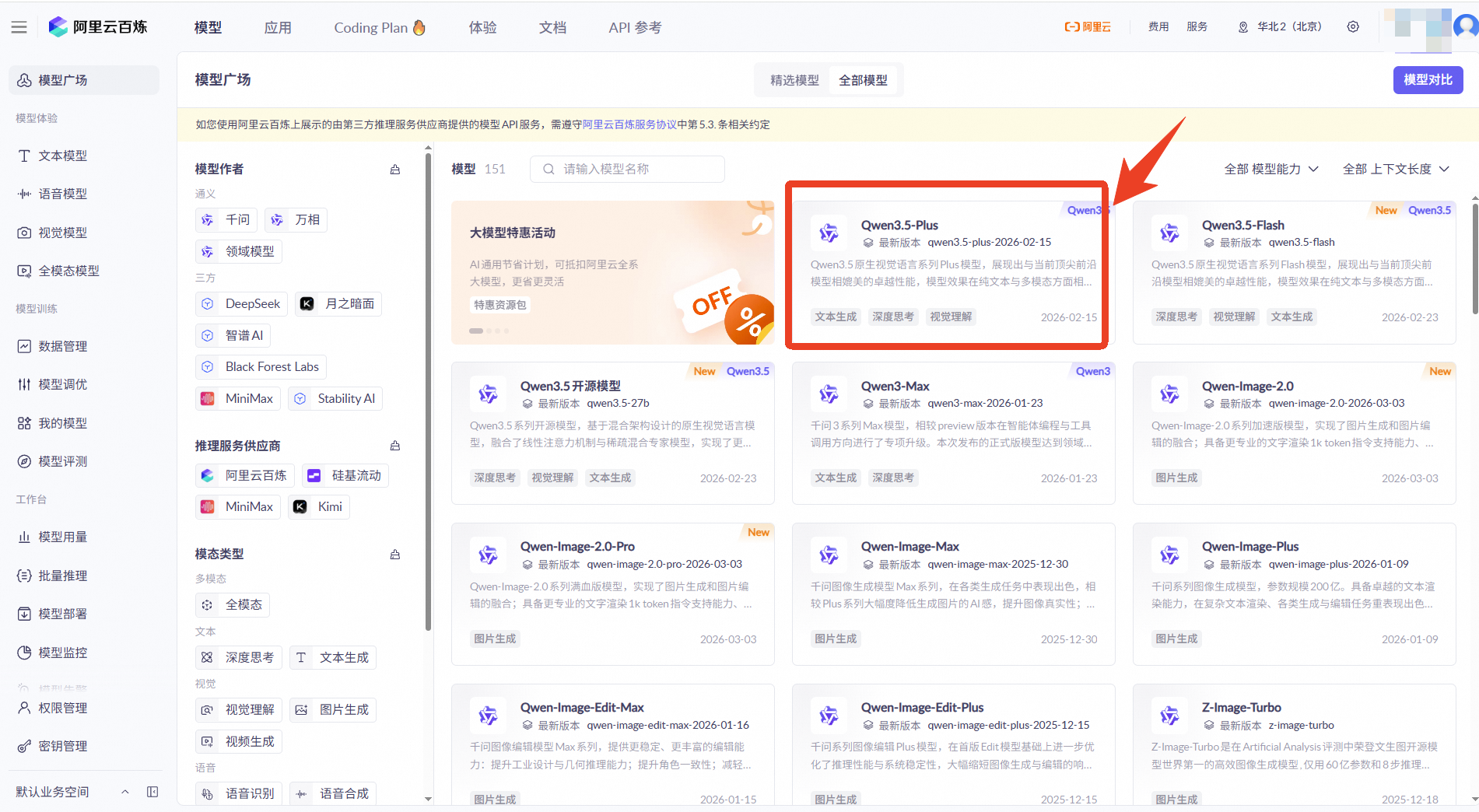Click the 数据管理 sidebar icon

pos(25,346)
